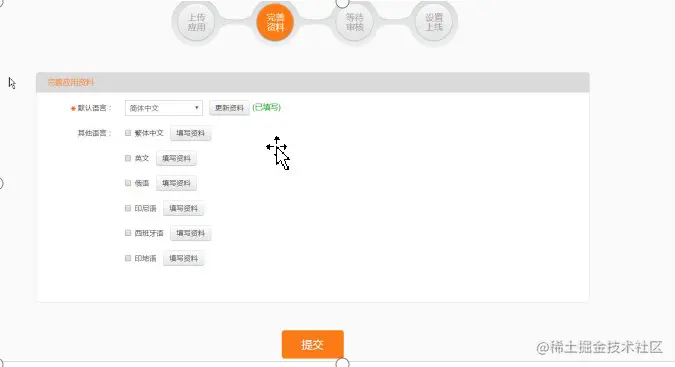Viewport: 675px width, 367px height.
Task: Click the 其他语言 field label
Action: pyautogui.click(x=94, y=133)
